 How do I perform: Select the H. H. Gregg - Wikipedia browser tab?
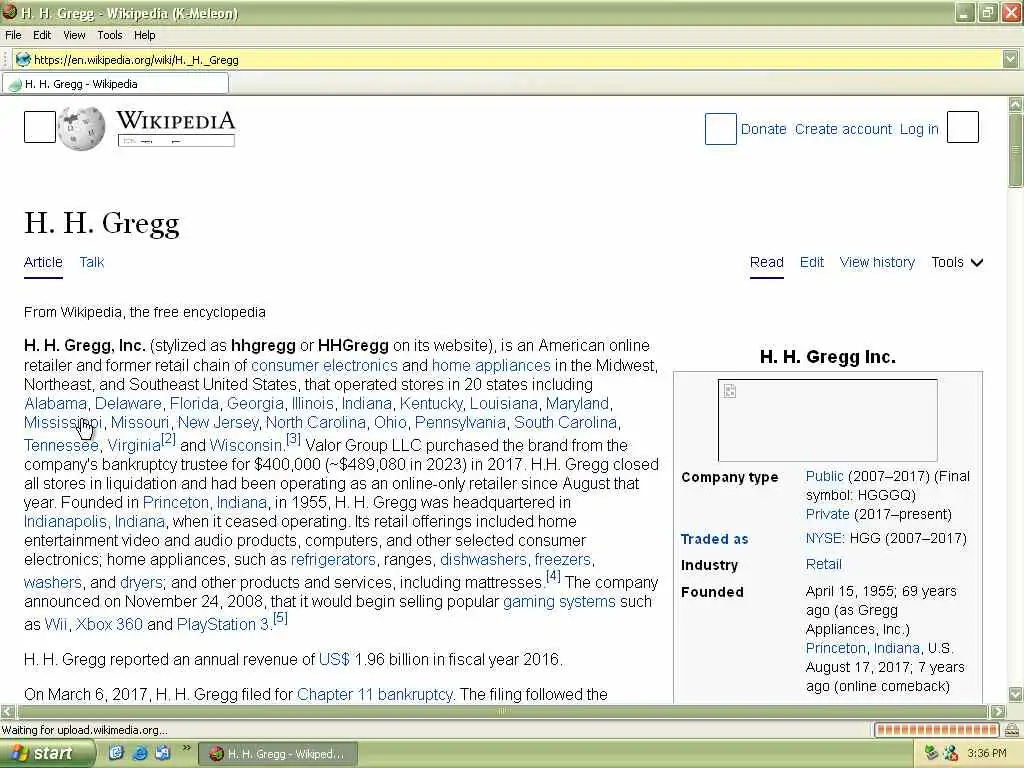coord(116,84)
